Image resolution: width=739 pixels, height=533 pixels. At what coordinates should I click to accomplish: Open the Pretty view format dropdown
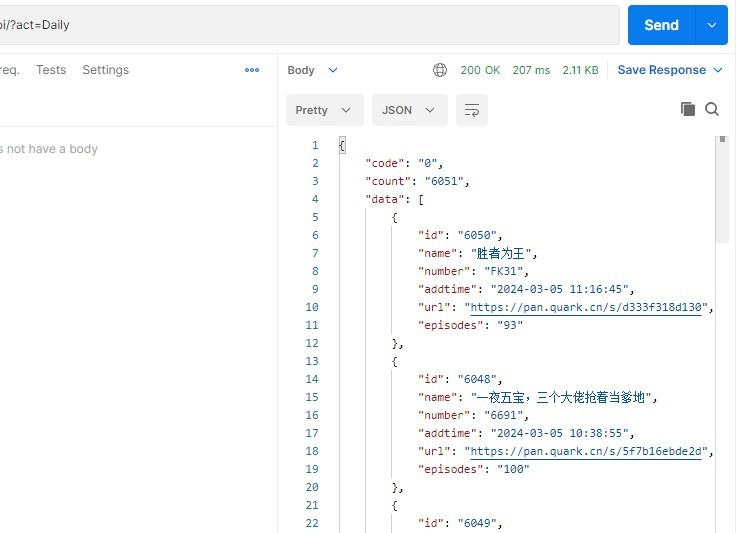click(x=324, y=110)
